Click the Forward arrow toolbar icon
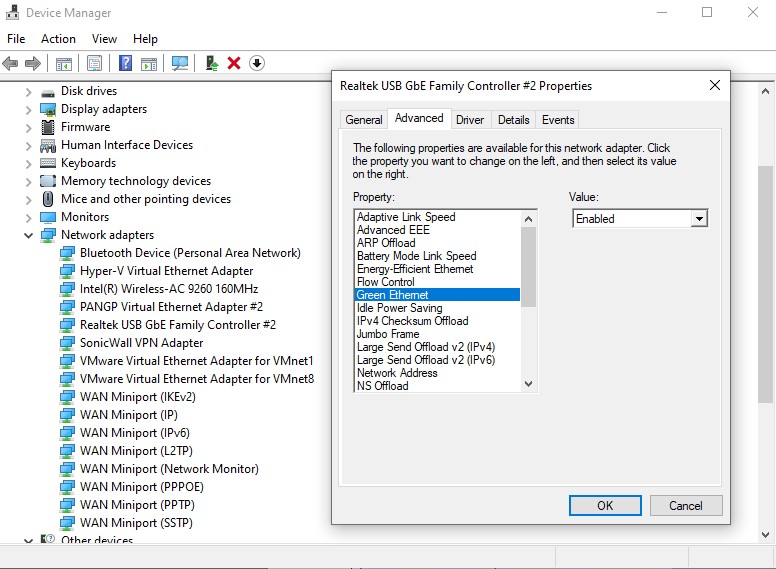This screenshot has height=569, width=776. click(x=33, y=63)
